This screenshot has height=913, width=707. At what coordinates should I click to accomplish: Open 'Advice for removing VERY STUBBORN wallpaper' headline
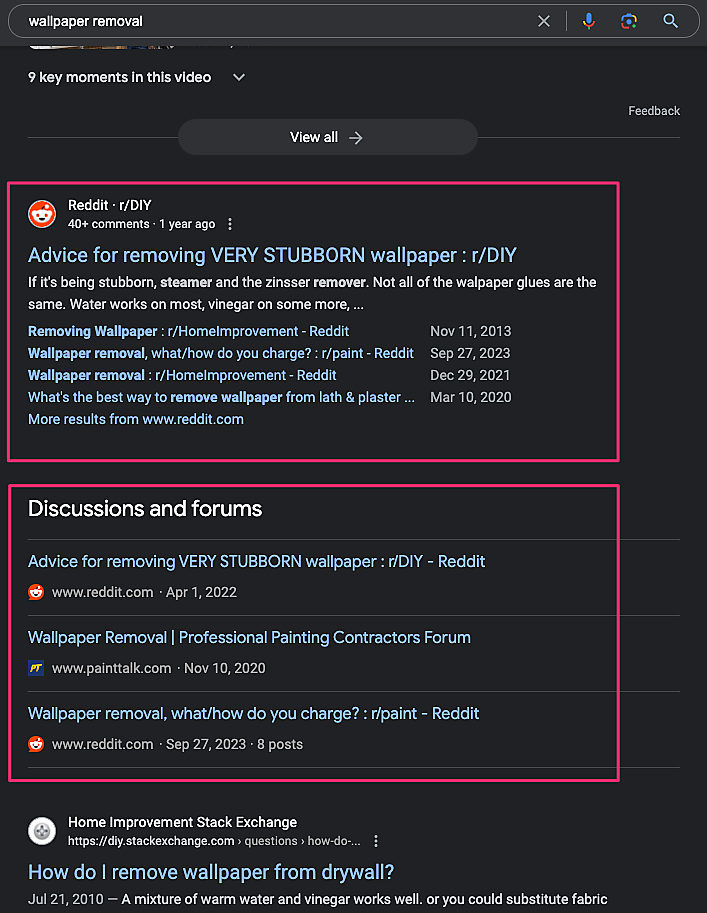tap(272, 255)
